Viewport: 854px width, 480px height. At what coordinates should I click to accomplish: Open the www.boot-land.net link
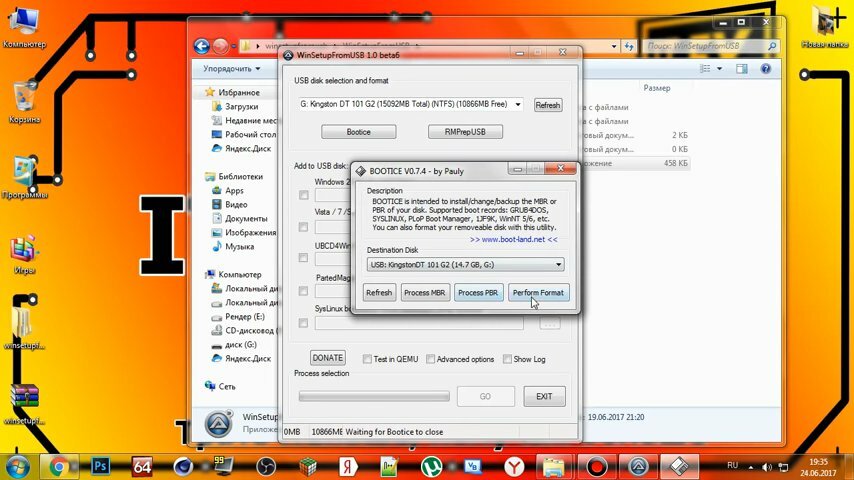[x=514, y=239]
